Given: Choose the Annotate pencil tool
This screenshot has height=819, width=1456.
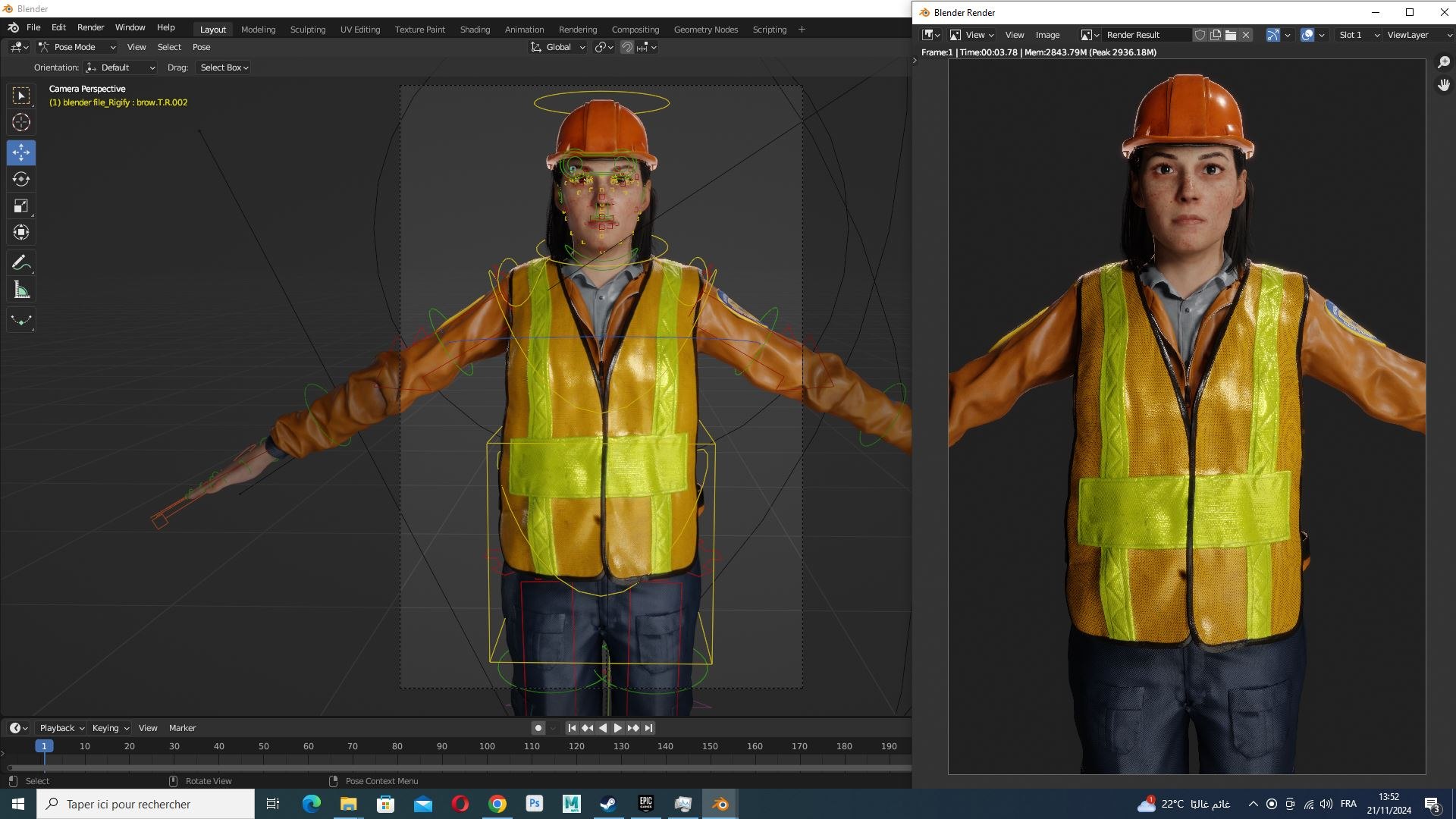Looking at the screenshot, I should pyautogui.click(x=21, y=263).
